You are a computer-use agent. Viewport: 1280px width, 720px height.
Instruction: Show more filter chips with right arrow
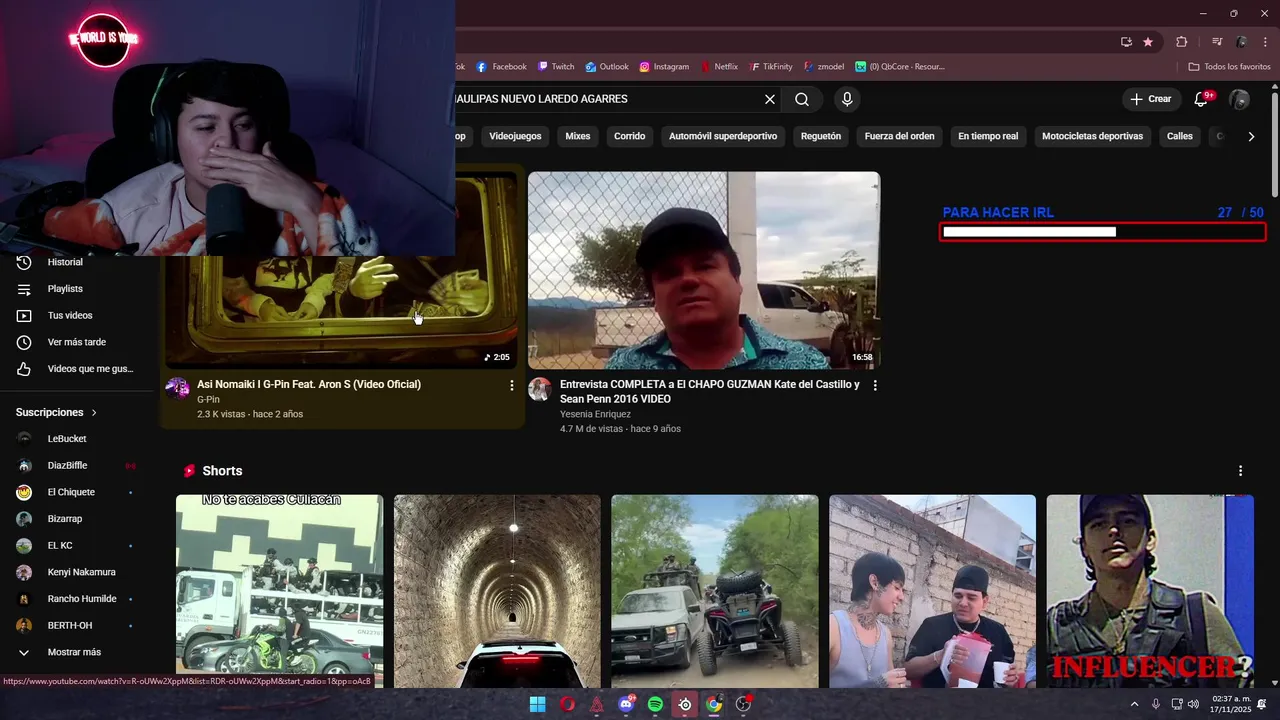click(x=1251, y=136)
